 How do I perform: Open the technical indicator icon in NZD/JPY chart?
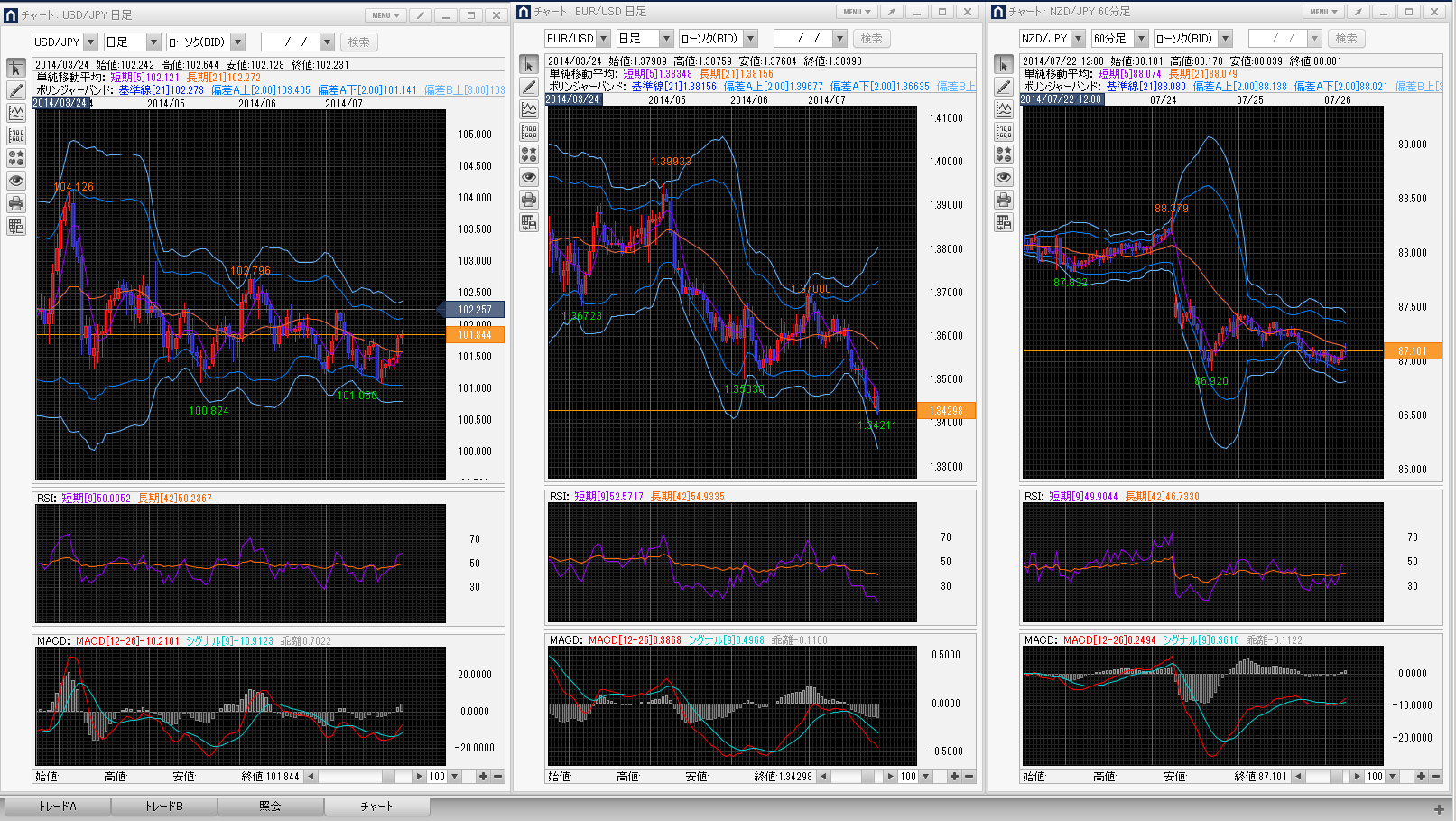point(1004,109)
